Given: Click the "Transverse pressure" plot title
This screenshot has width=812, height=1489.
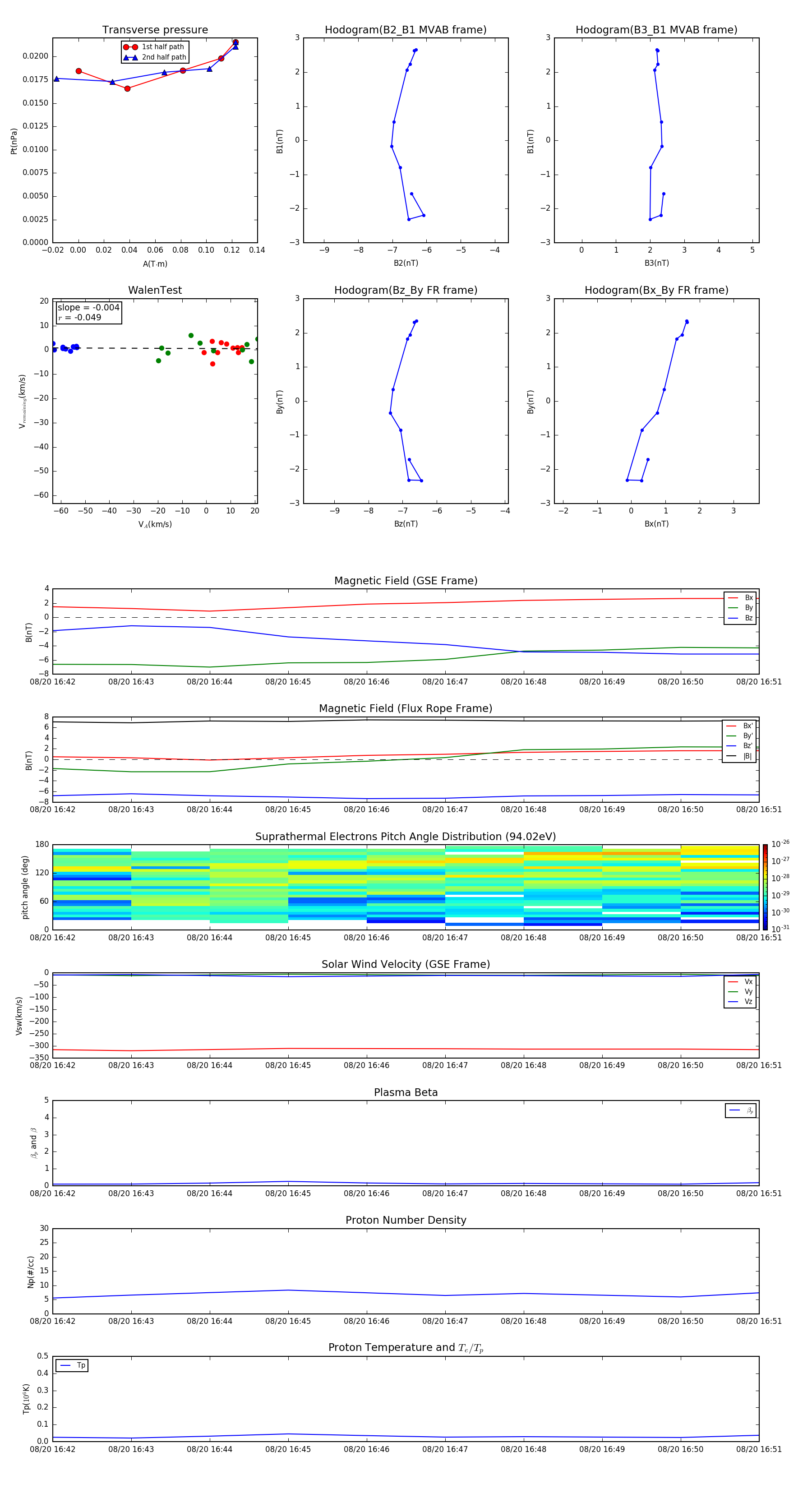Looking at the screenshot, I should click(155, 30).
